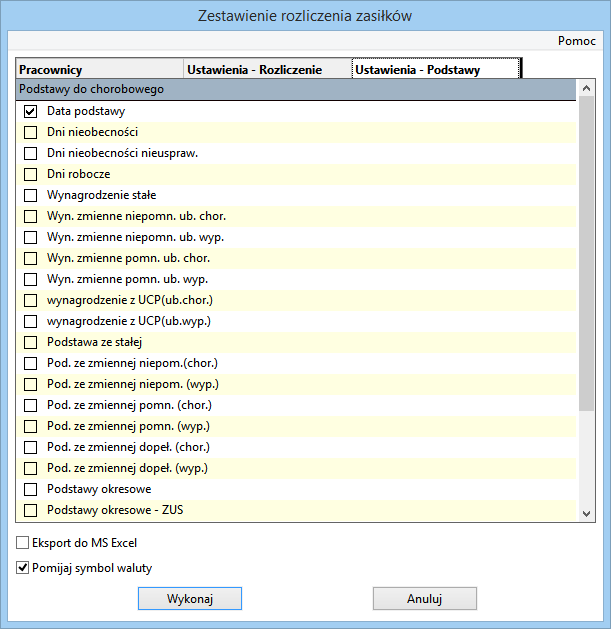Switch to the Pracownicy tab
The image size is (611, 629).
(99, 70)
